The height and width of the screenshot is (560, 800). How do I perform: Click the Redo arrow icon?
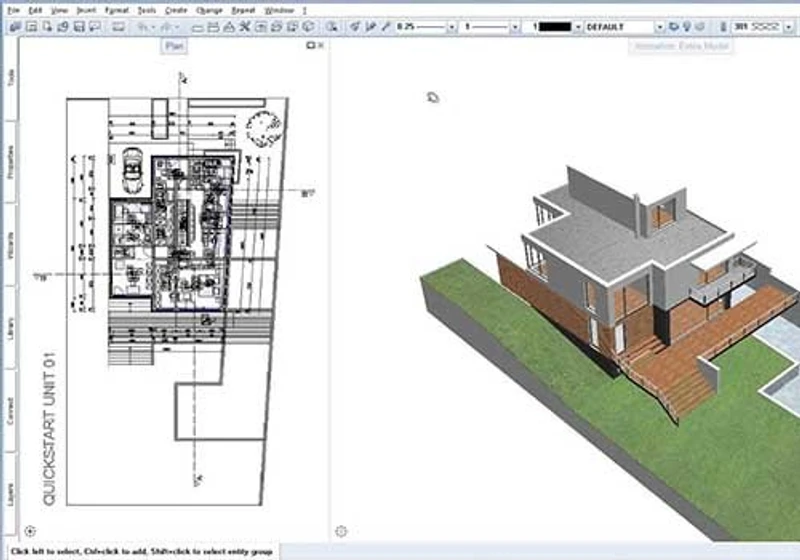165,27
